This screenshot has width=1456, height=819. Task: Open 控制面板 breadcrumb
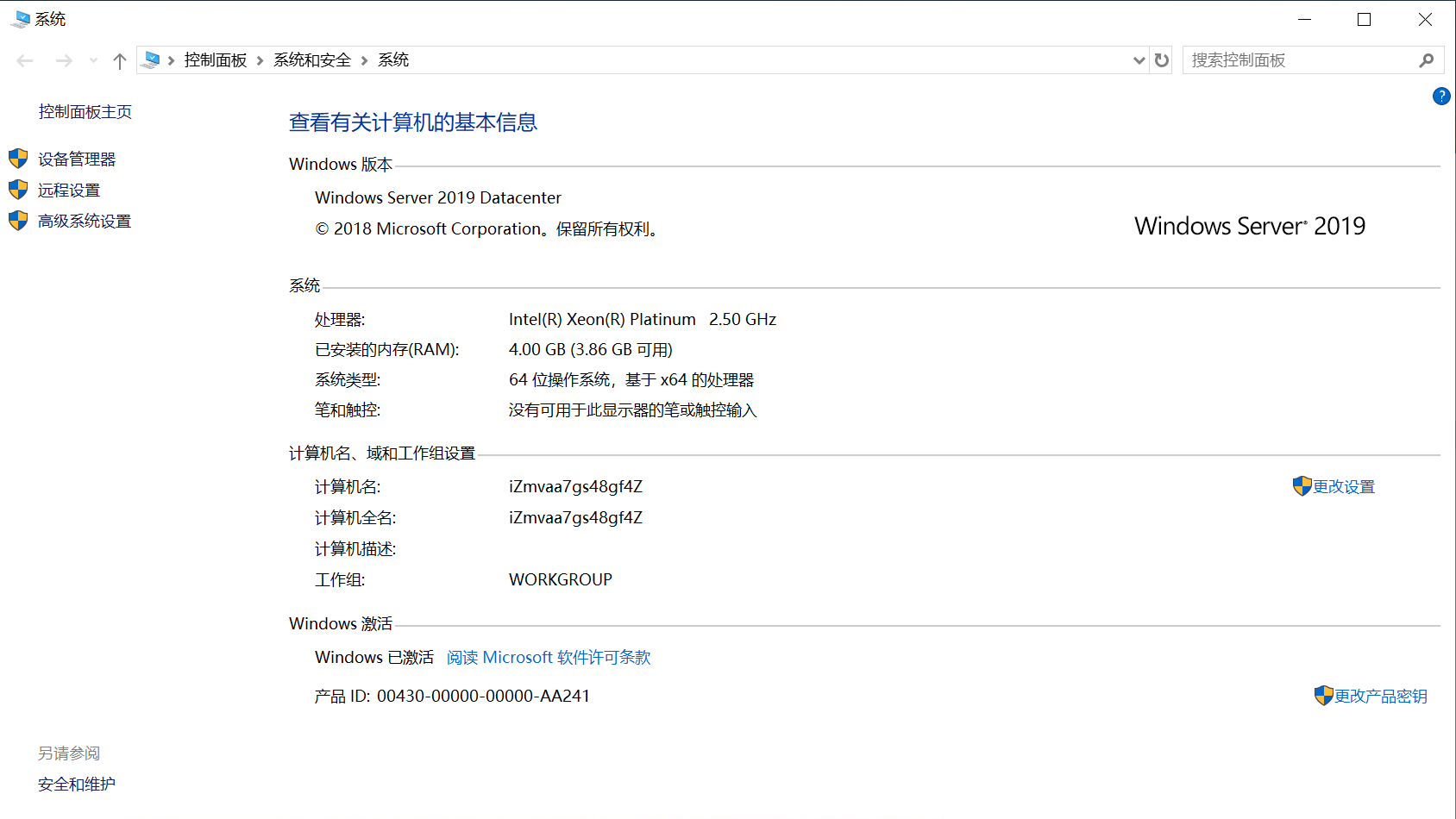[x=216, y=59]
